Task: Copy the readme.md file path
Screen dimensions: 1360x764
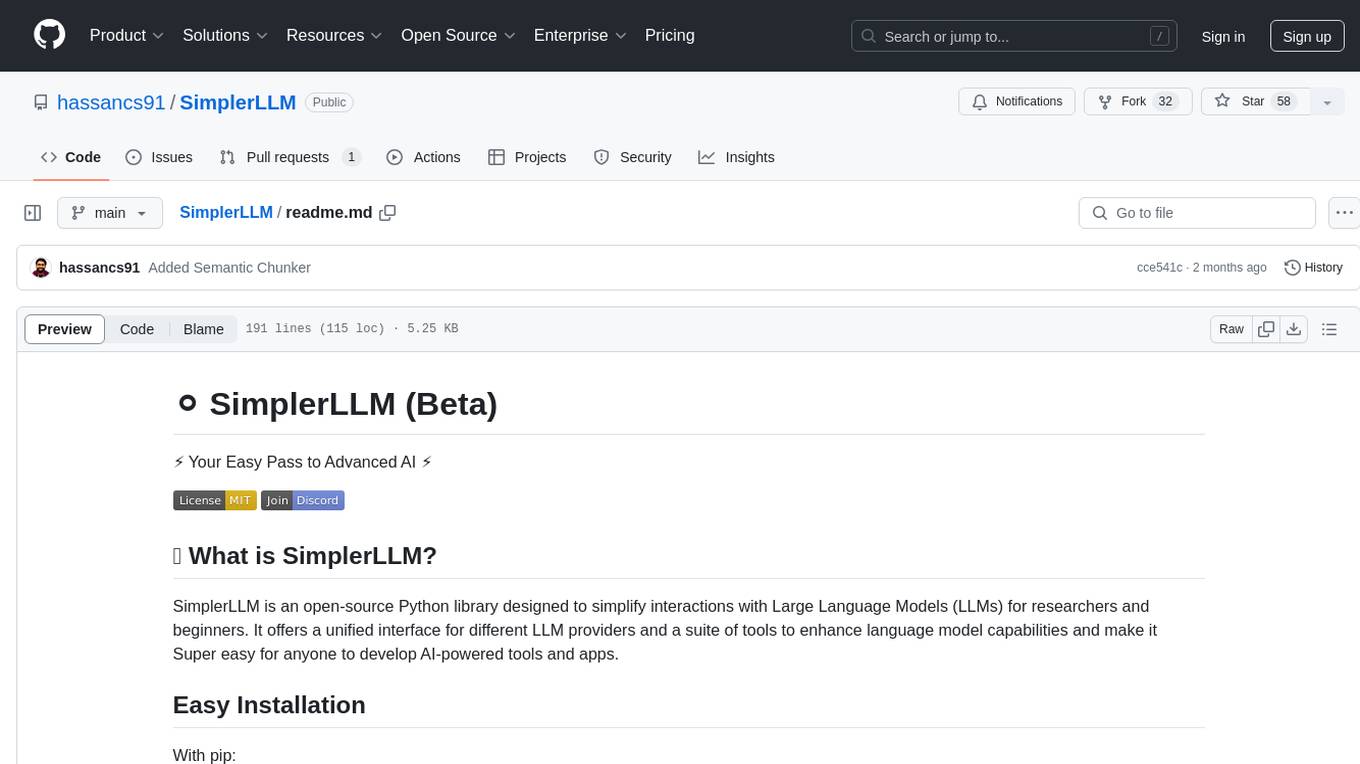Action: tap(388, 212)
